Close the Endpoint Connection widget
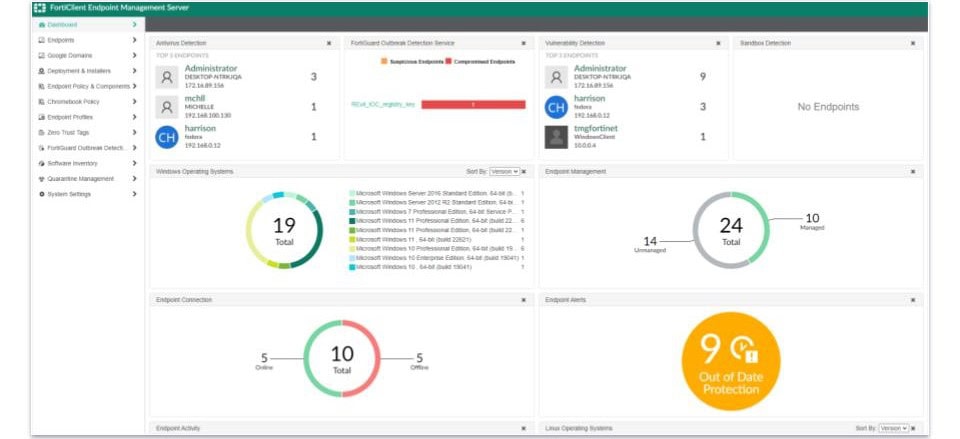 pos(523,300)
